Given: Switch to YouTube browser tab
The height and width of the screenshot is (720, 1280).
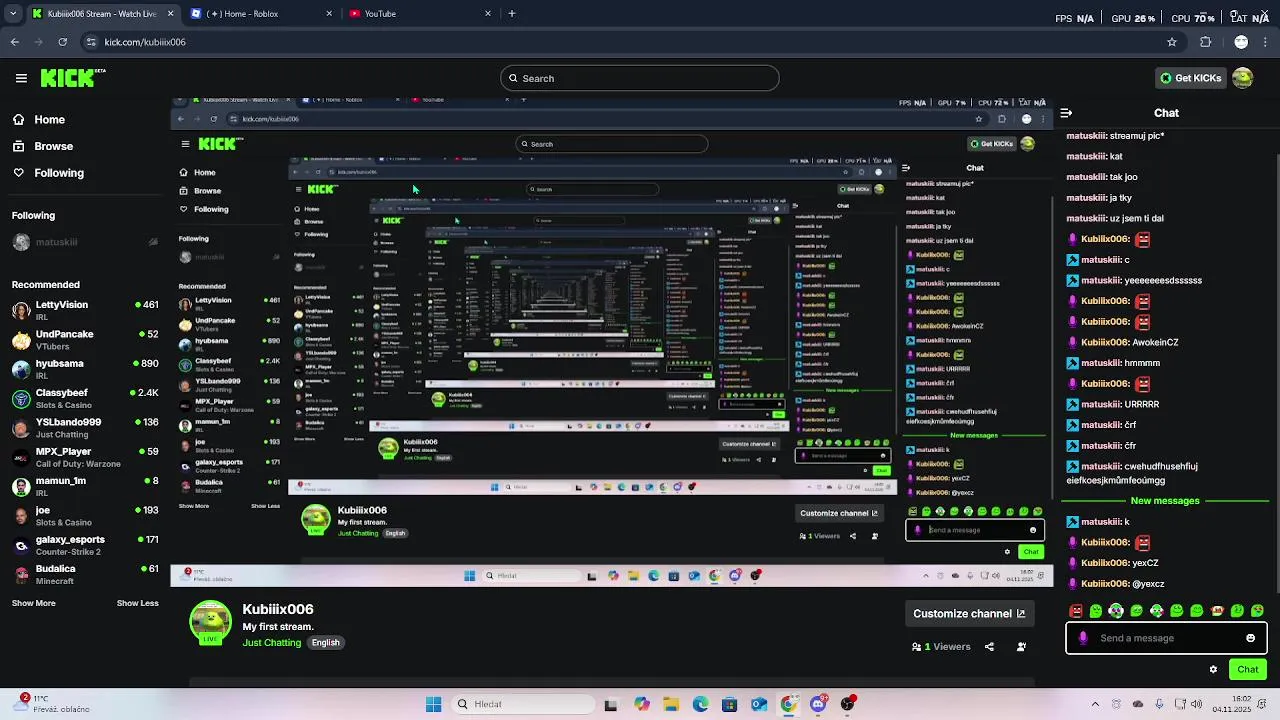Looking at the screenshot, I should (420, 14).
